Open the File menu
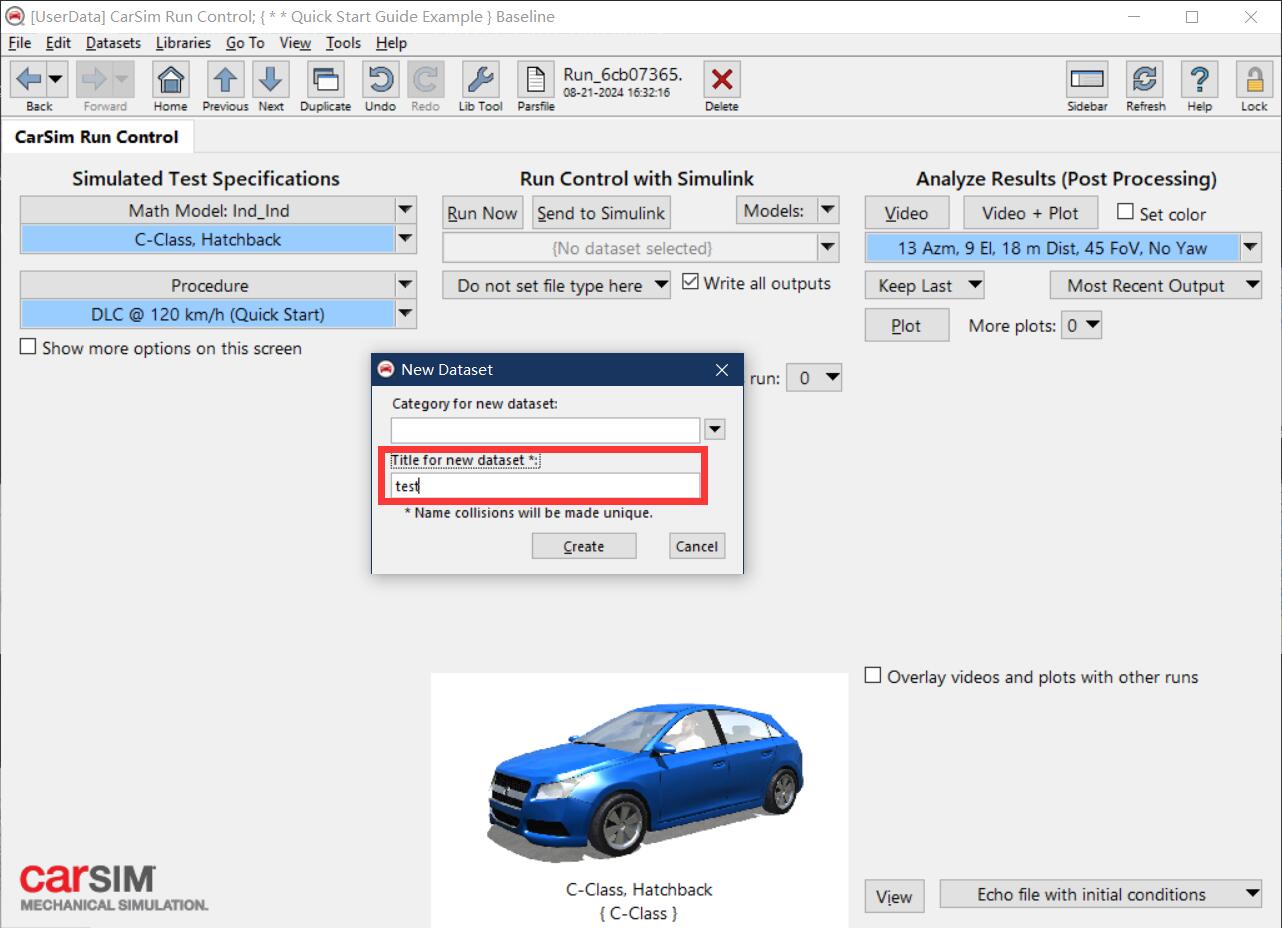Image resolution: width=1282 pixels, height=928 pixels. 19,43
